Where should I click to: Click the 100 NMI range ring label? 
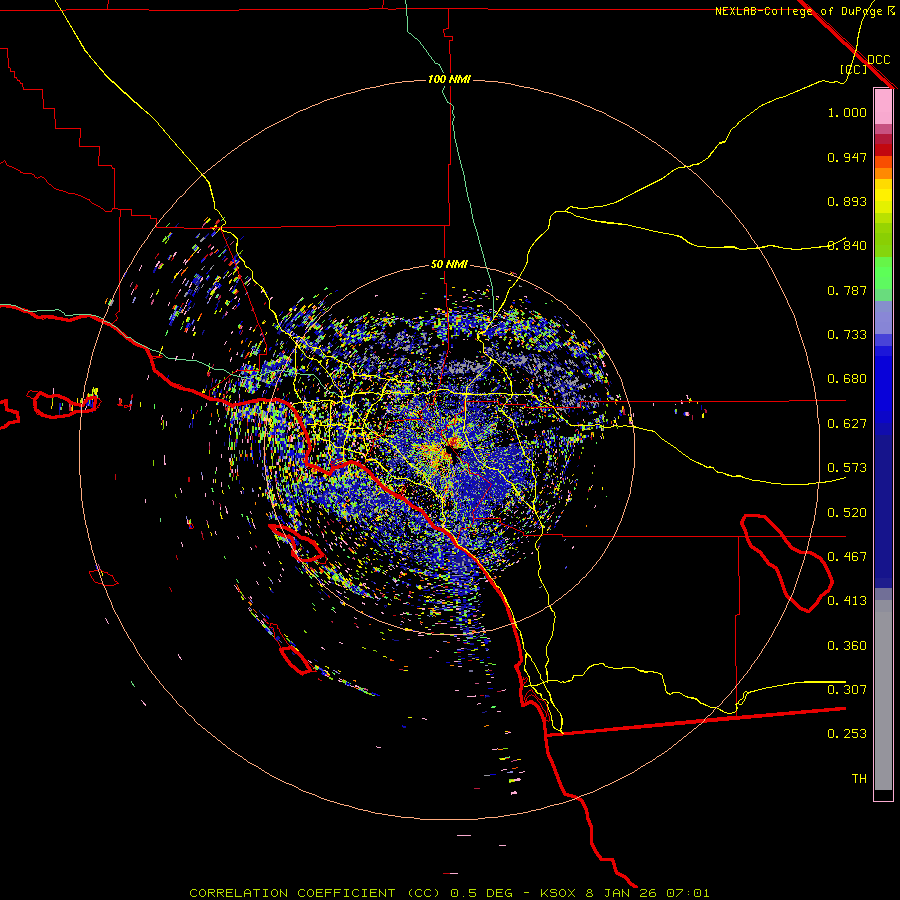449,79
